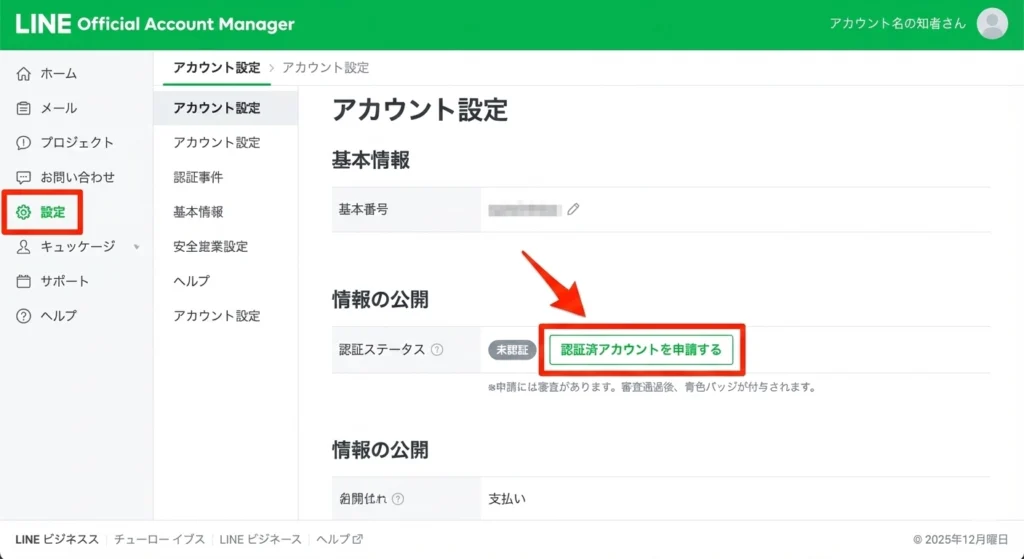Click the help icon next to 認証ステータス

[x=437, y=350]
